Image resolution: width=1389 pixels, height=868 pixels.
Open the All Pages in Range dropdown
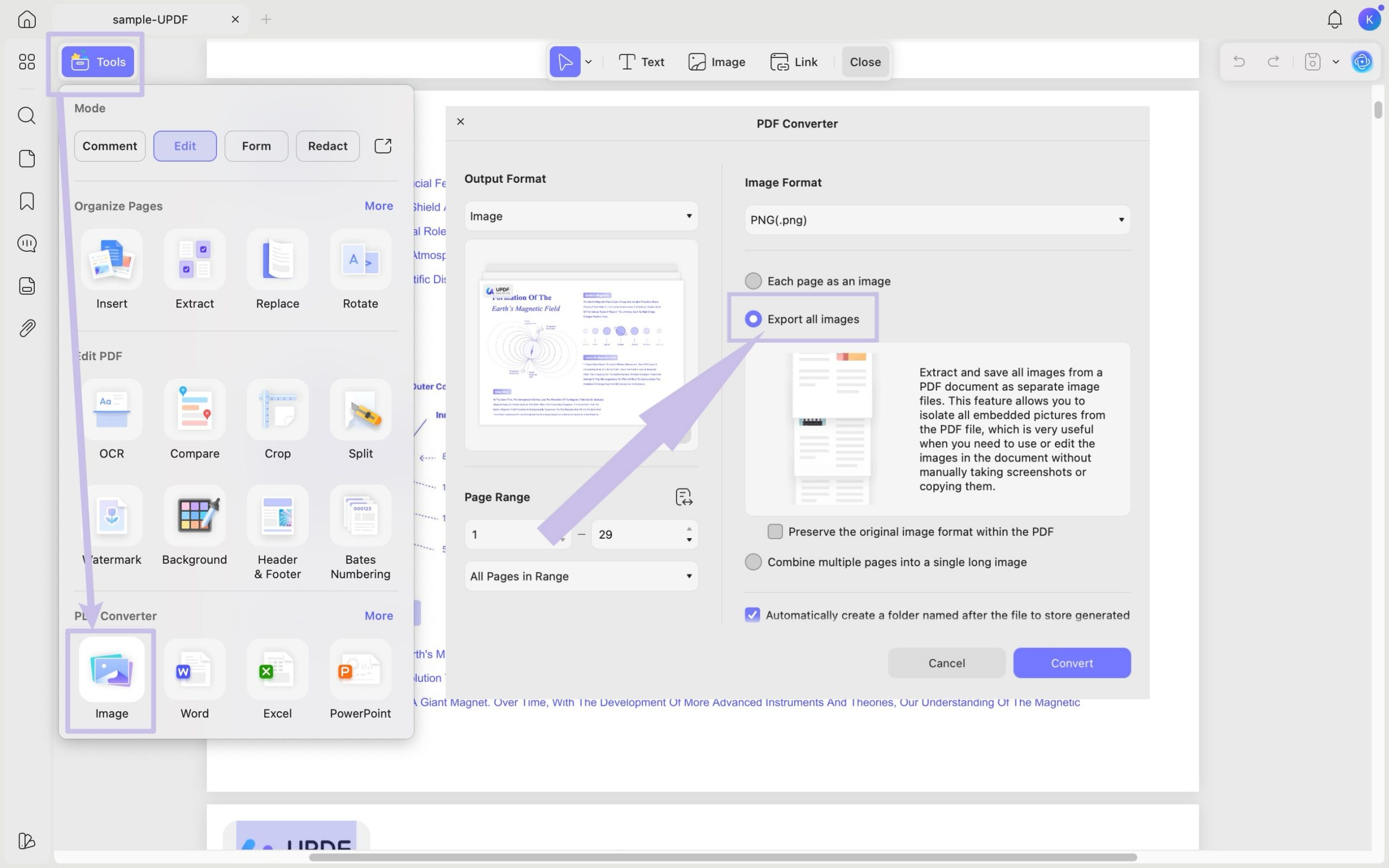click(581, 576)
